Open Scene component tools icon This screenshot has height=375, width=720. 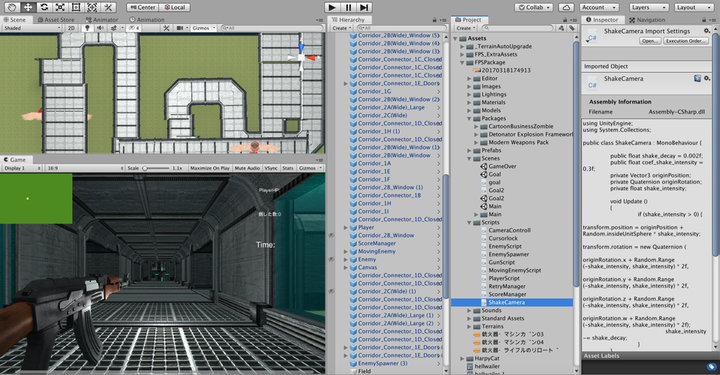coord(166,28)
